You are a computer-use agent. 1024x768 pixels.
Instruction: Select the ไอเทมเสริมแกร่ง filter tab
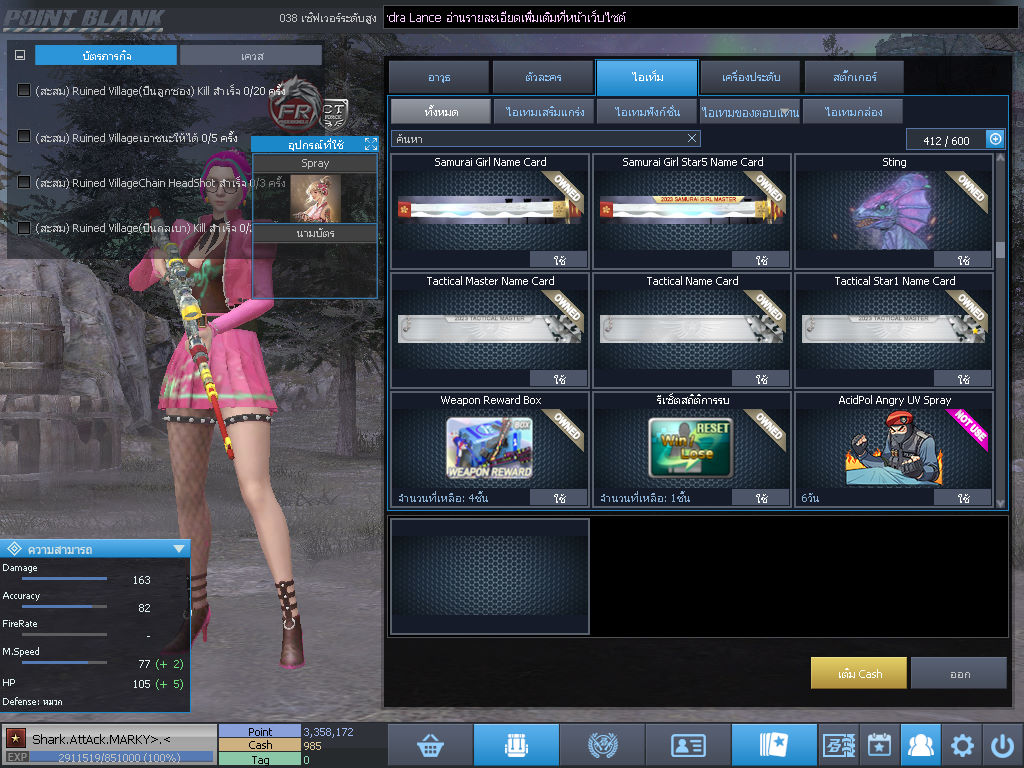tap(544, 112)
